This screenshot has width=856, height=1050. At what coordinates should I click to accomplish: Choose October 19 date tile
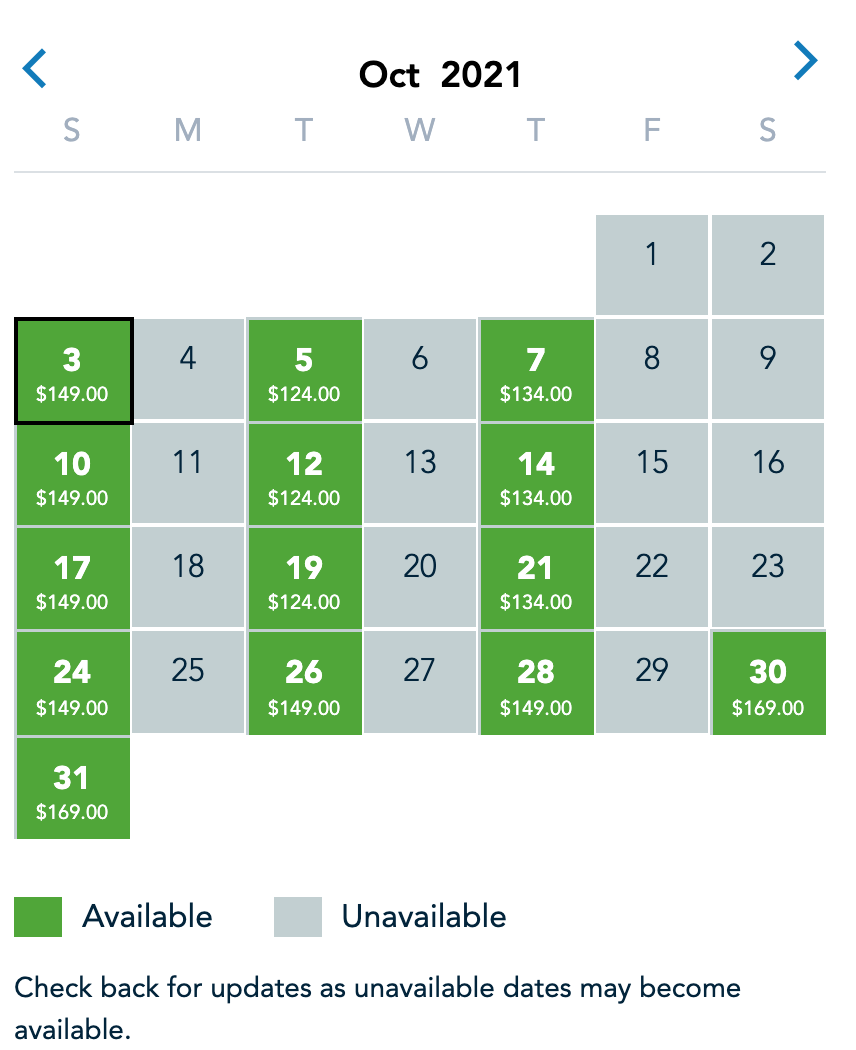pyautogui.click(x=305, y=579)
